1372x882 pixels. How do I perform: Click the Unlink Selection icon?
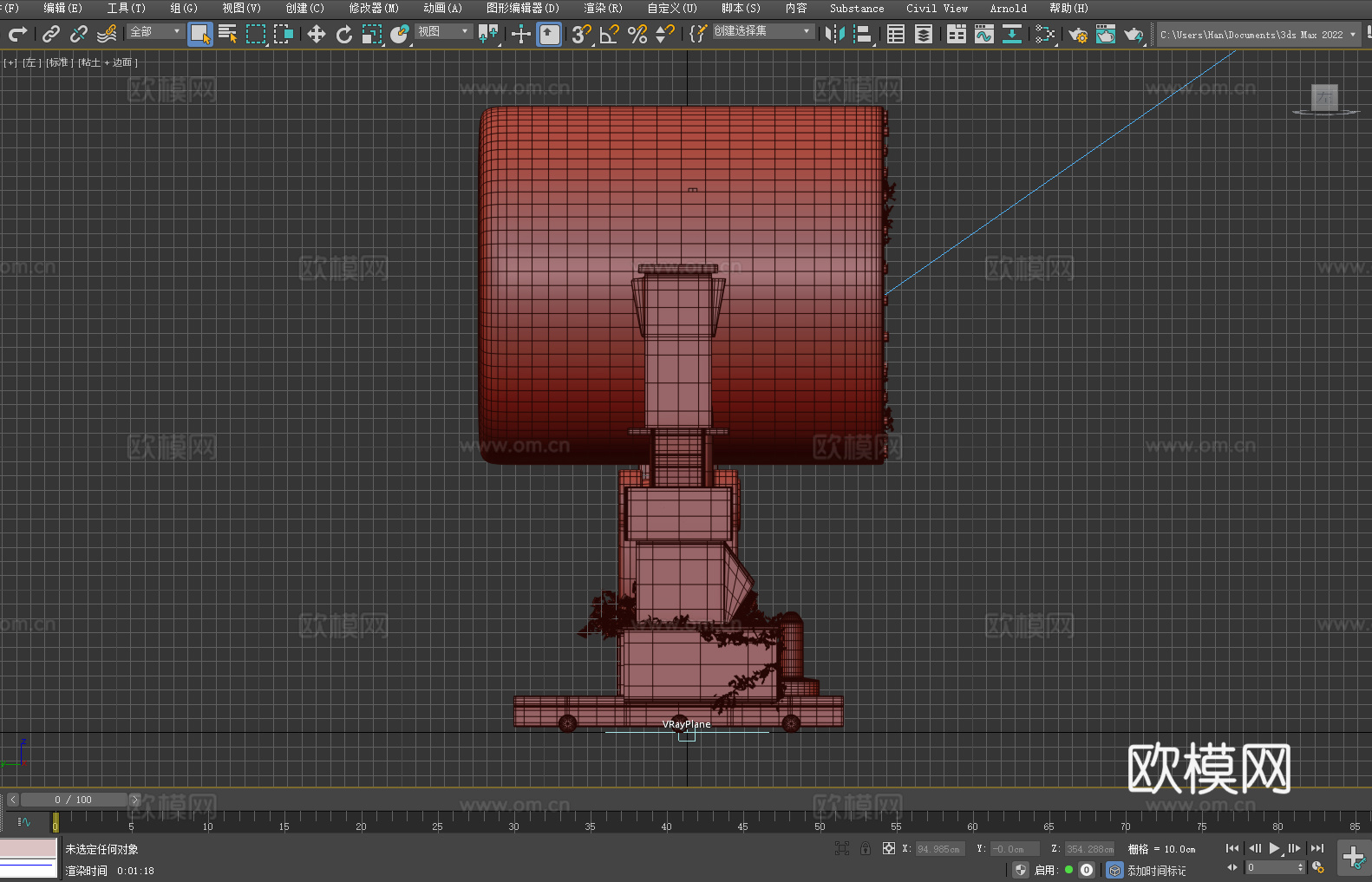coord(79,34)
